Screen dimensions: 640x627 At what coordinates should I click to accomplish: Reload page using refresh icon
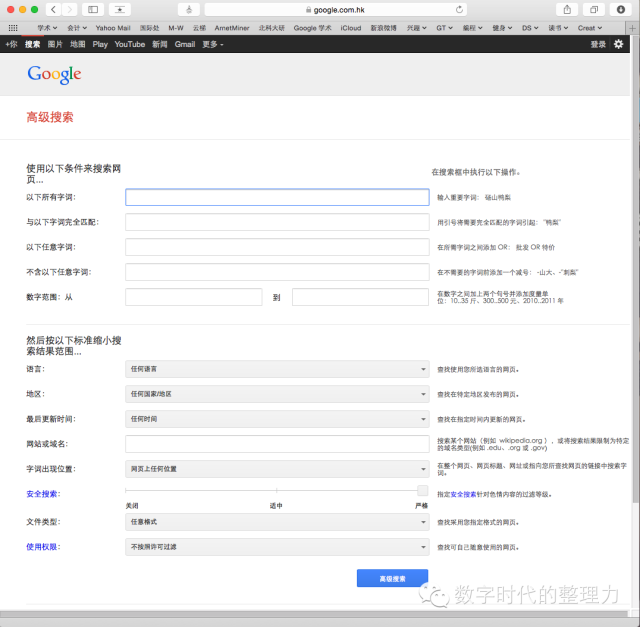point(459,9)
